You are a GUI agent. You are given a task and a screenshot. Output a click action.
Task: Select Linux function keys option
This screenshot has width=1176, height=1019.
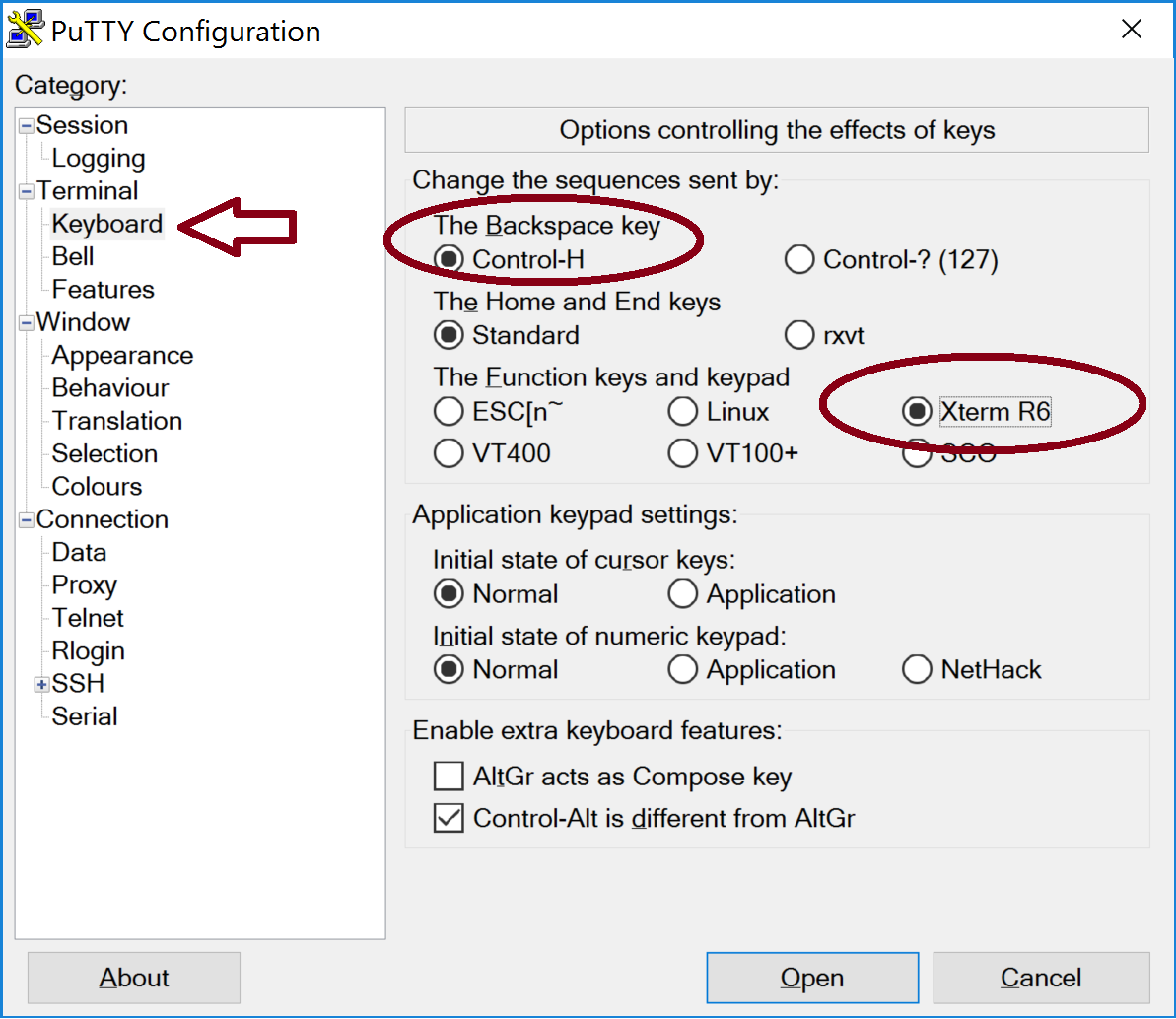tap(682, 412)
